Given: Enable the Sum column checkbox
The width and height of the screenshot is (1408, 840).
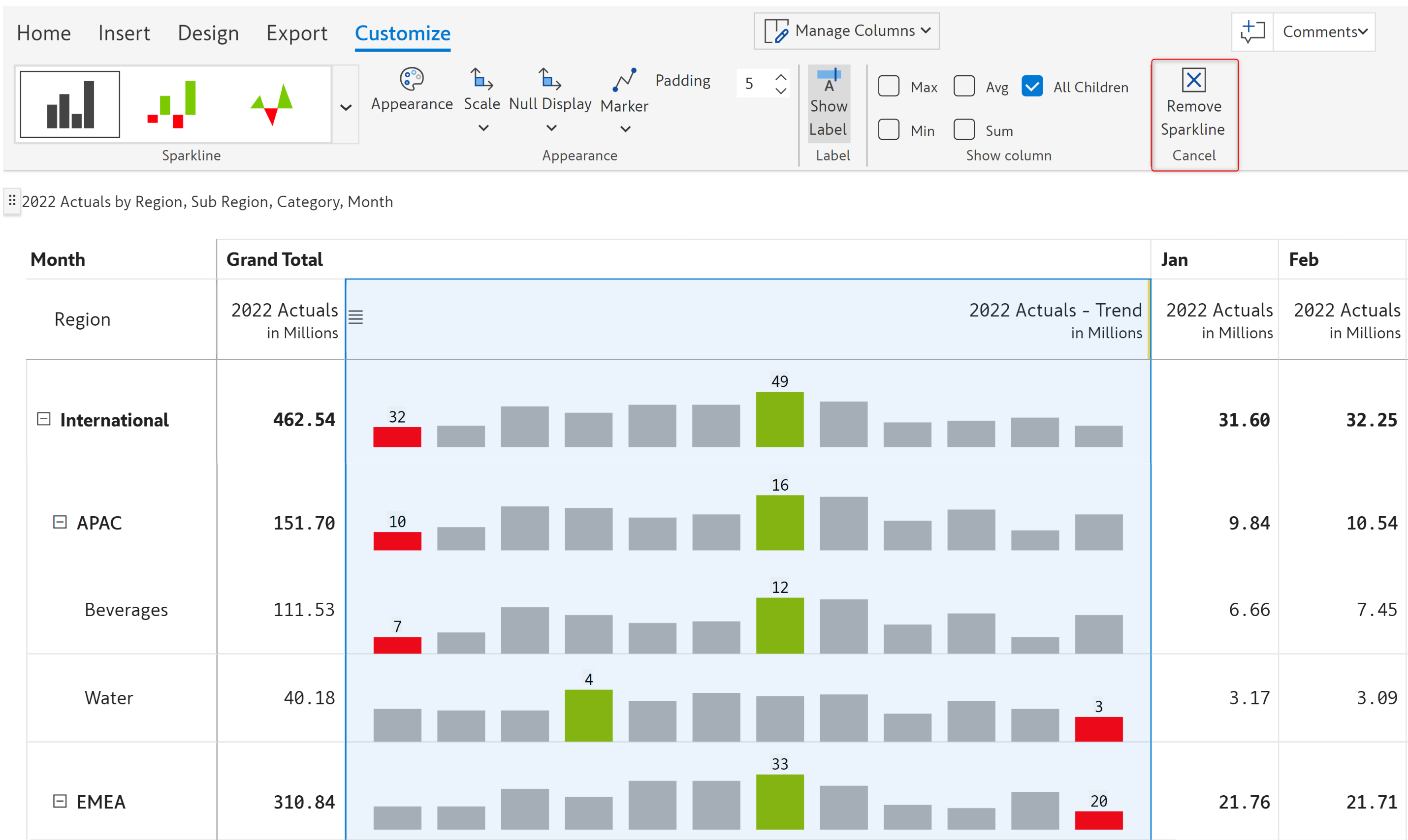Looking at the screenshot, I should [x=964, y=130].
